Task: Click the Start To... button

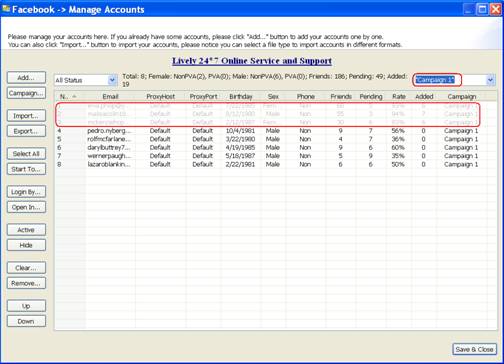Action: click(x=26, y=169)
